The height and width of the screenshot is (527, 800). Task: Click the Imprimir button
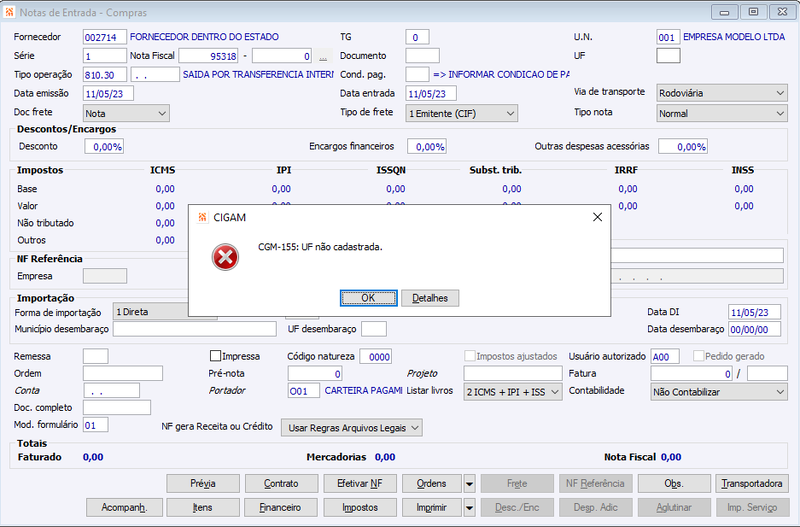(x=432, y=508)
